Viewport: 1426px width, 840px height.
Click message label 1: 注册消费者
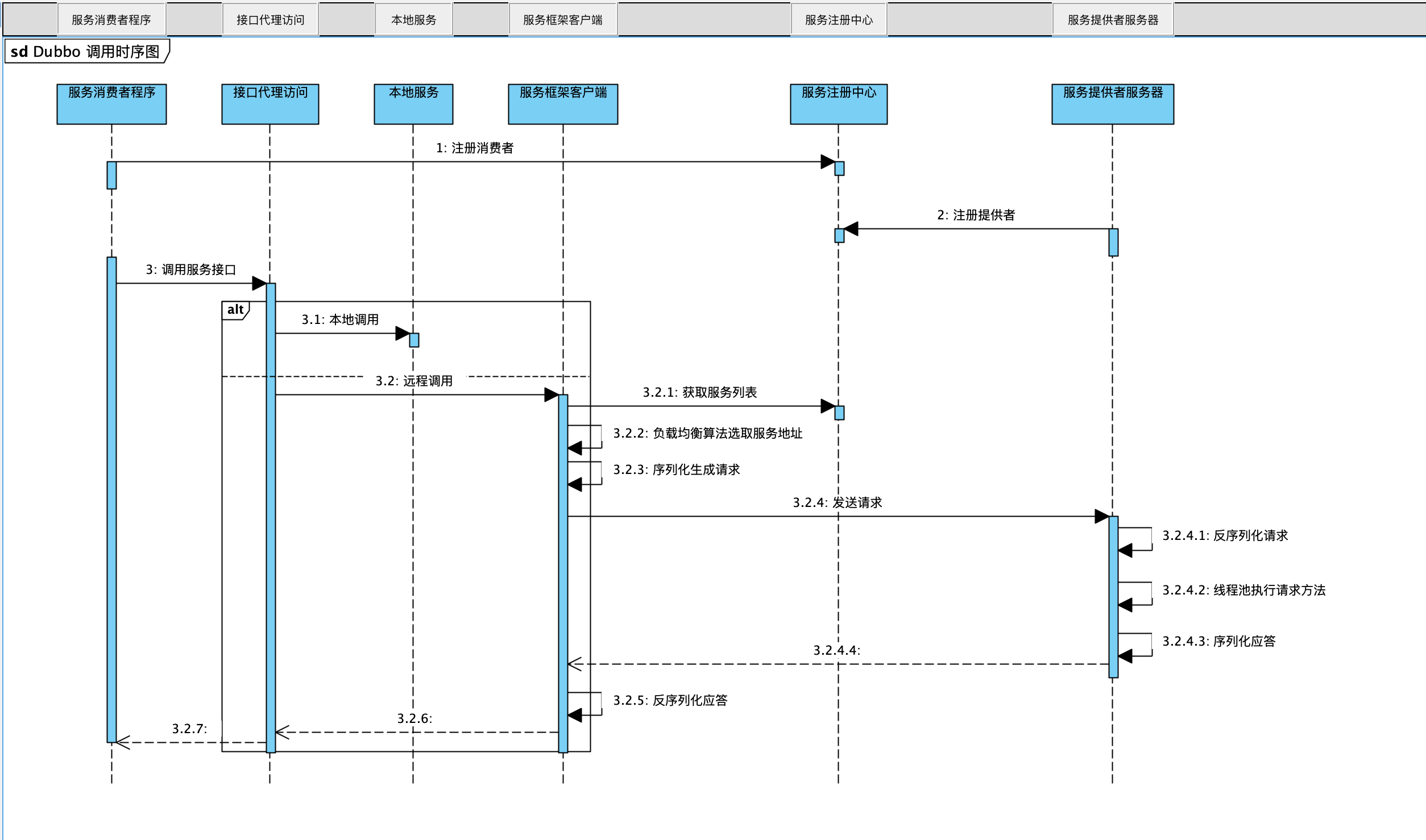(475, 148)
